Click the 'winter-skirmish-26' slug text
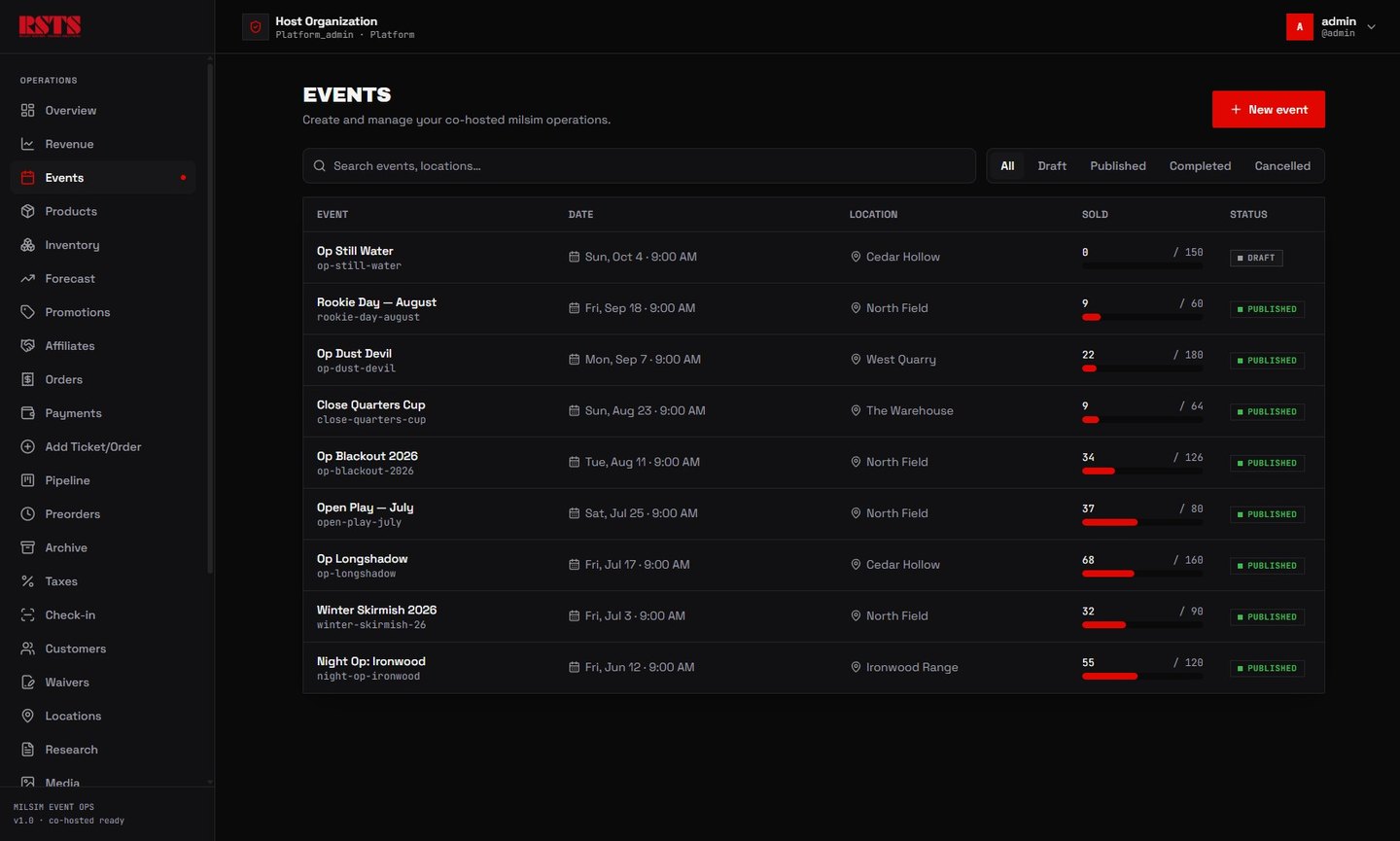Image resolution: width=1400 pixels, height=841 pixels. [371, 625]
